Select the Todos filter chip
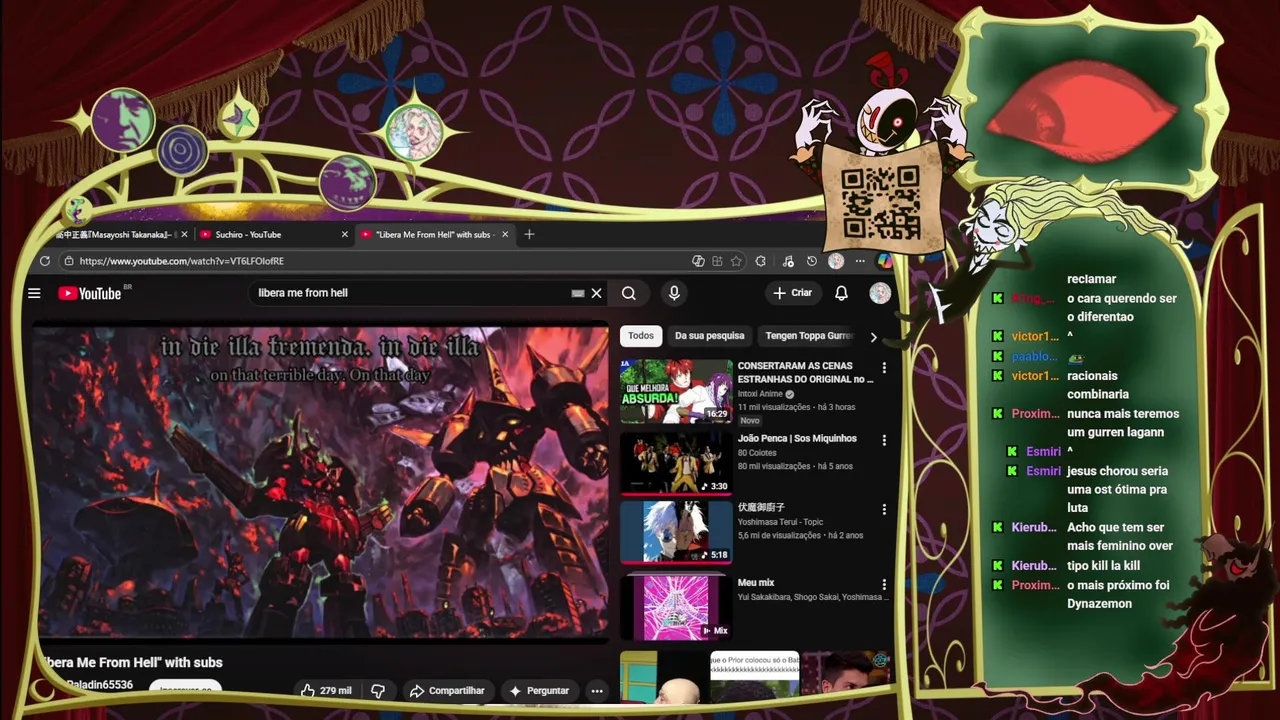This screenshot has height=720, width=1280. pos(641,336)
